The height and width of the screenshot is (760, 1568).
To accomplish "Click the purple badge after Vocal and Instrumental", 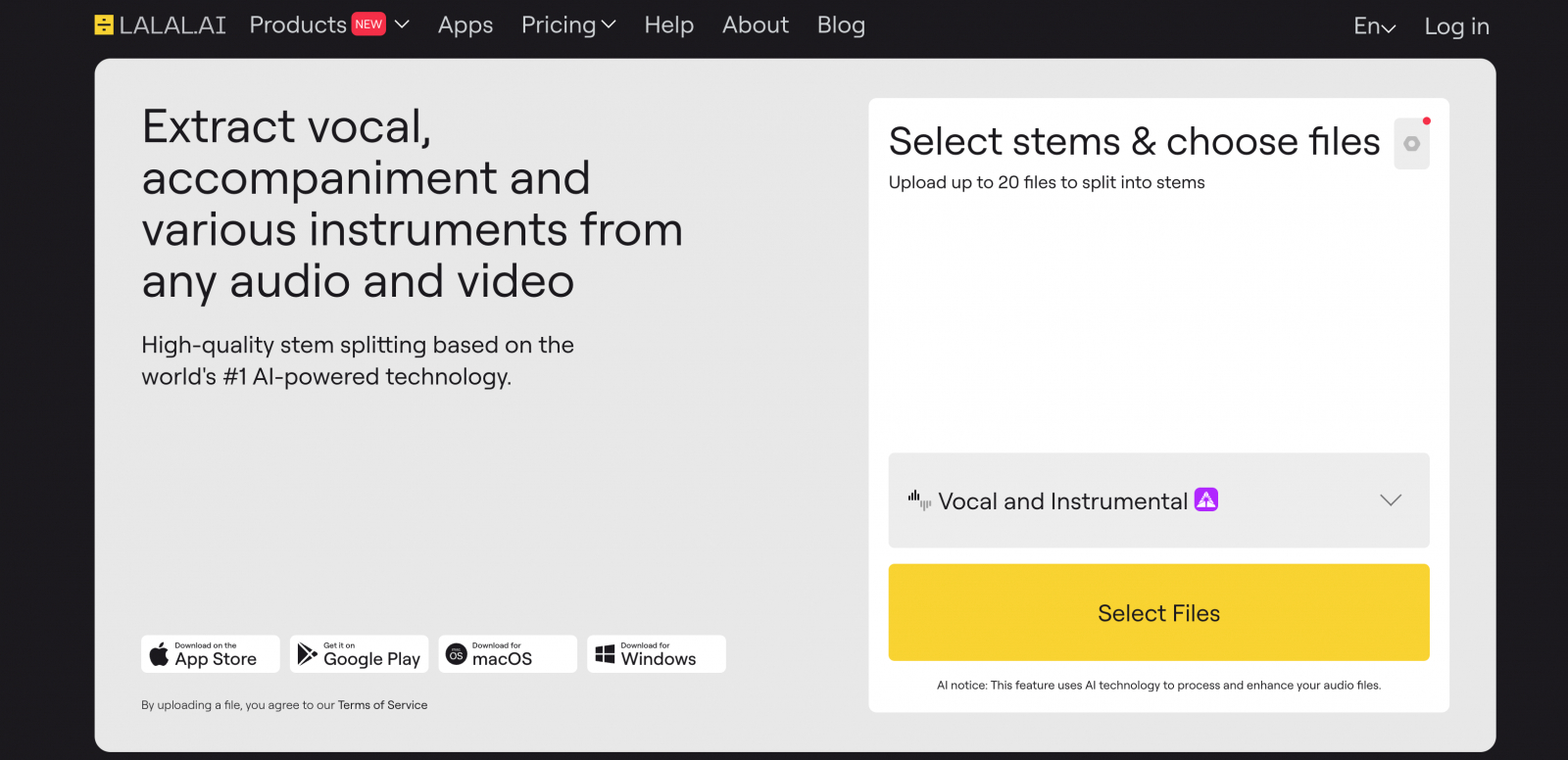I will coord(1206,499).
